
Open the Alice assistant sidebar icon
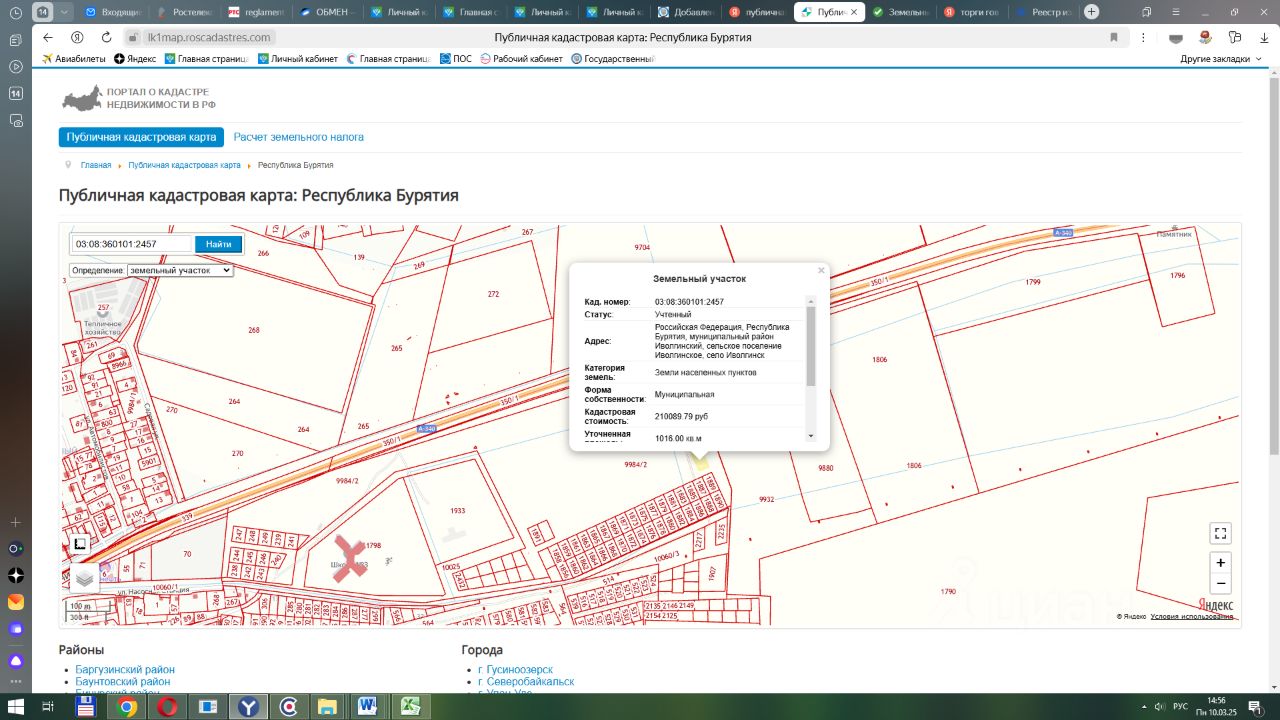pyautogui.click(x=16, y=661)
